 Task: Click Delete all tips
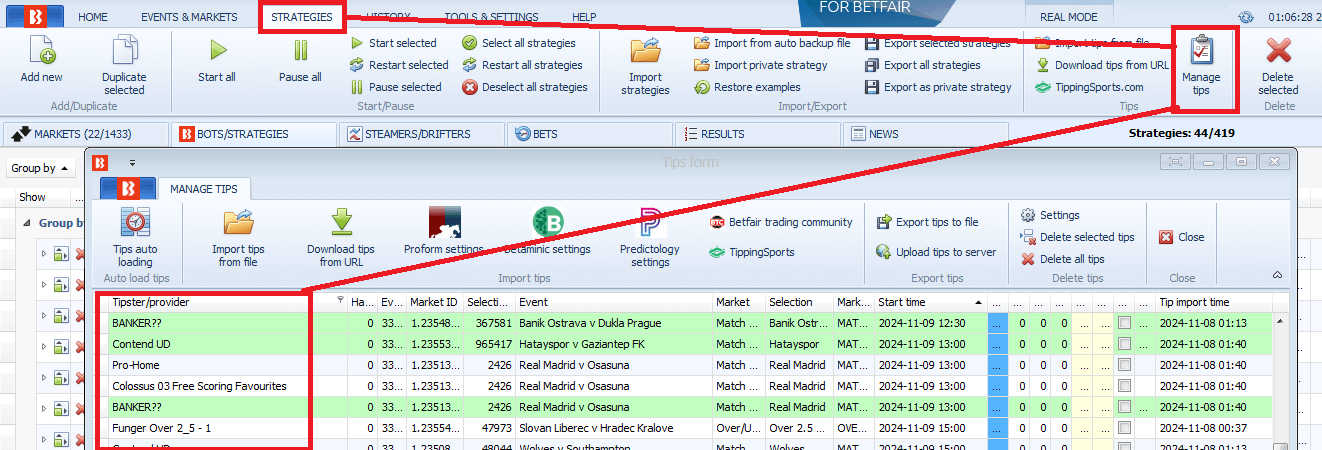[x=1063, y=259]
